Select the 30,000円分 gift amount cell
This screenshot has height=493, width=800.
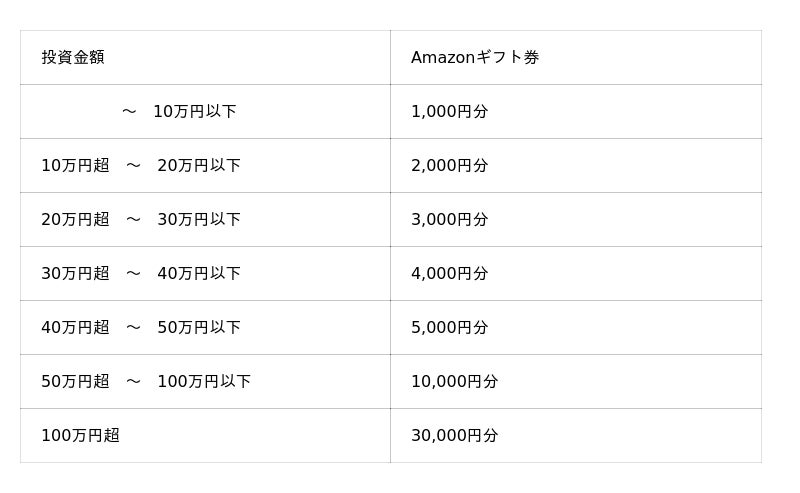(x=454, y=435)
